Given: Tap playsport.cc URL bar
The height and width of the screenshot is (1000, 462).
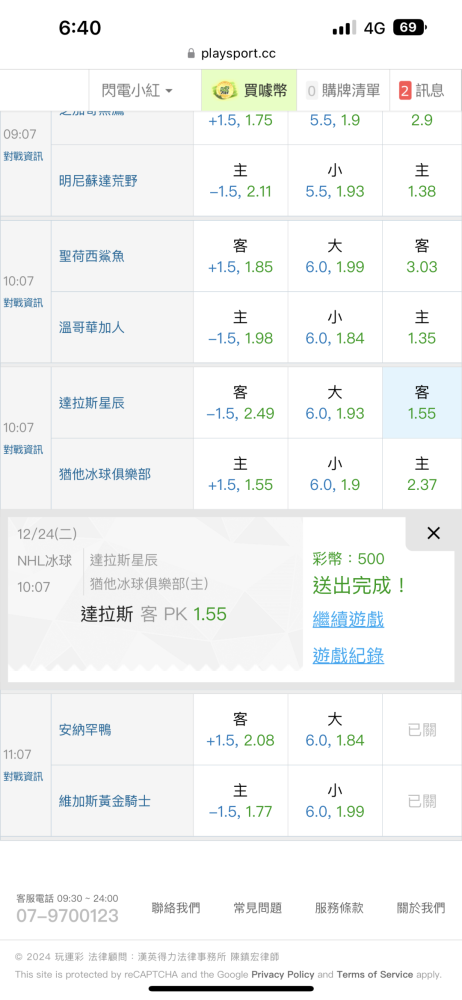Looking at the screenshot, I should coord(231,54).
